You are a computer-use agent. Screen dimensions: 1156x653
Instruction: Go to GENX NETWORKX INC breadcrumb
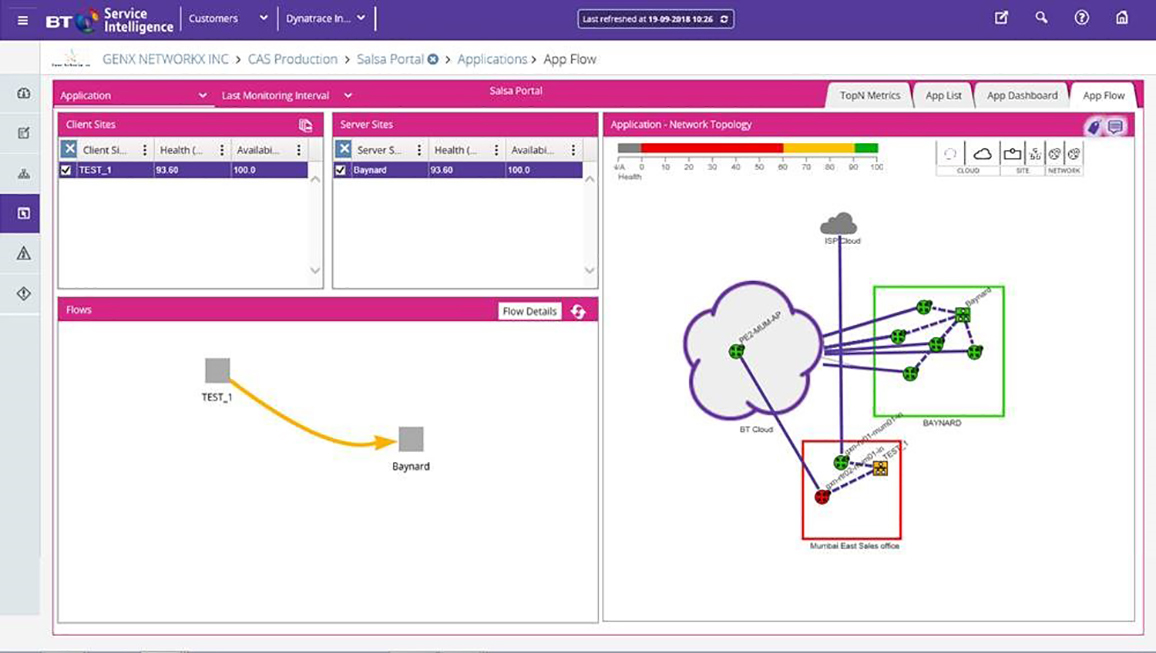coord(165,59)
